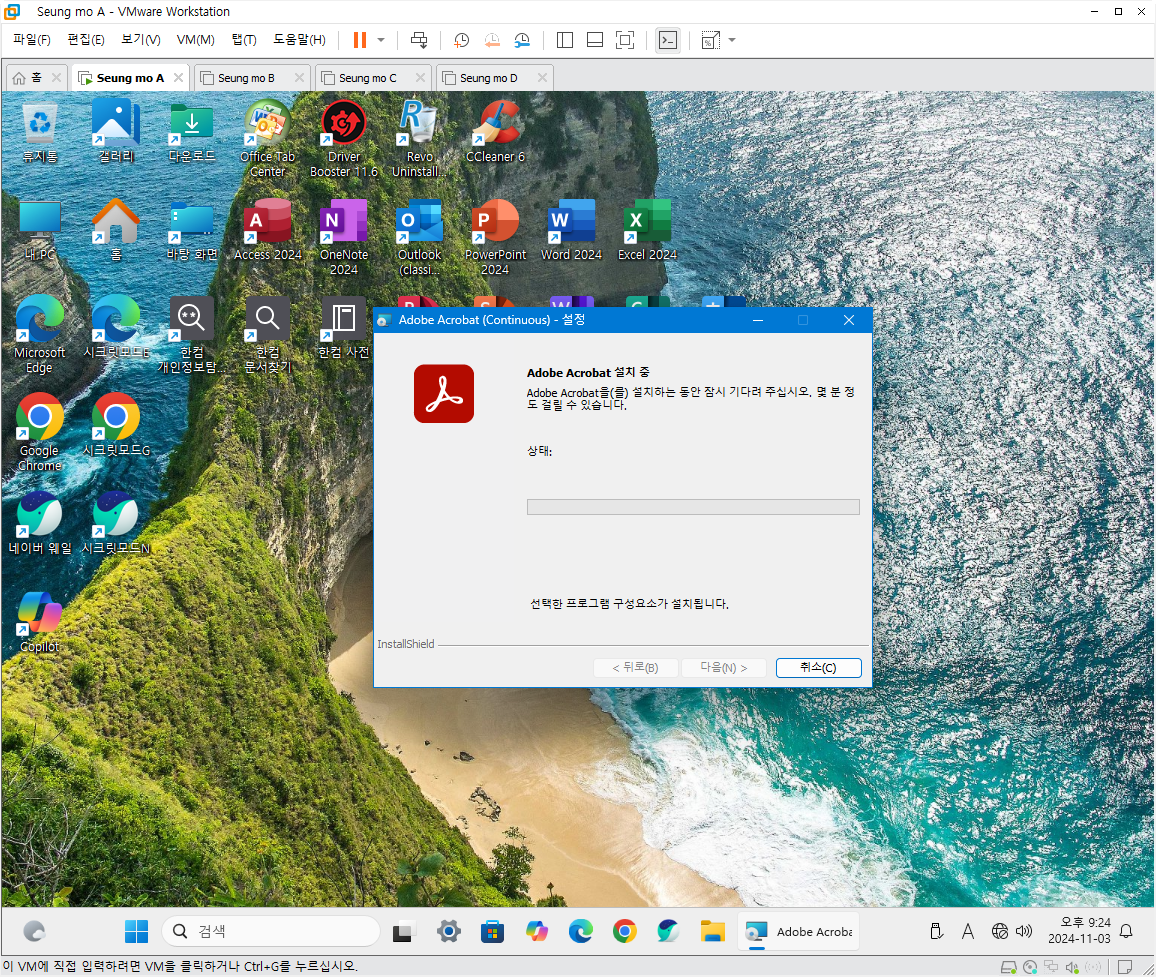Open Settings gear on taskbar
Screen dimensions: 1156x977
[448, 931]
